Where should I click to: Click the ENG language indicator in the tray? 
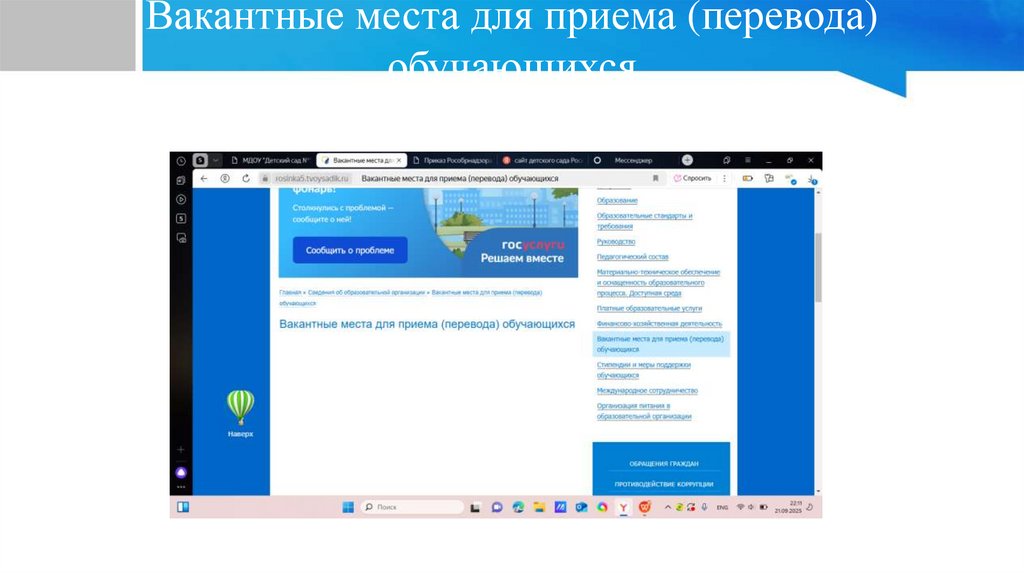pyautogui.click(x=722, y=507)
